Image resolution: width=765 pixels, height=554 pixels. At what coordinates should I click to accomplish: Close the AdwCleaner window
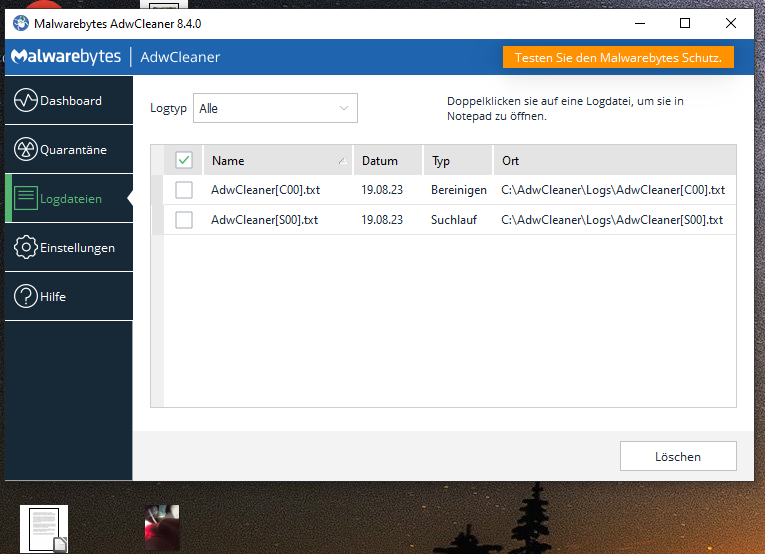coord(730,23)
